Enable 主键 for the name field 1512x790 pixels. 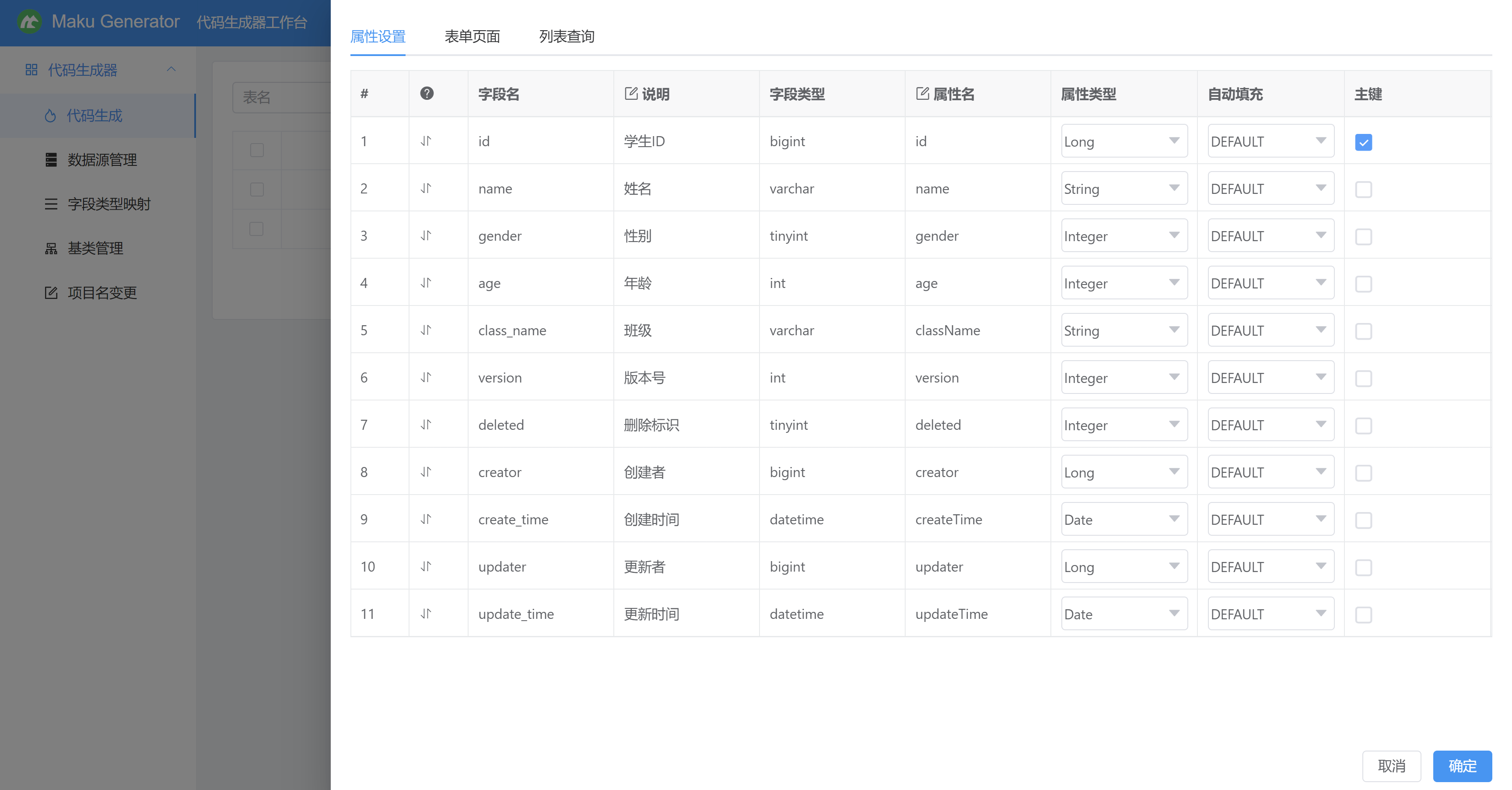pyautogui.click(x=1364, y=189)
